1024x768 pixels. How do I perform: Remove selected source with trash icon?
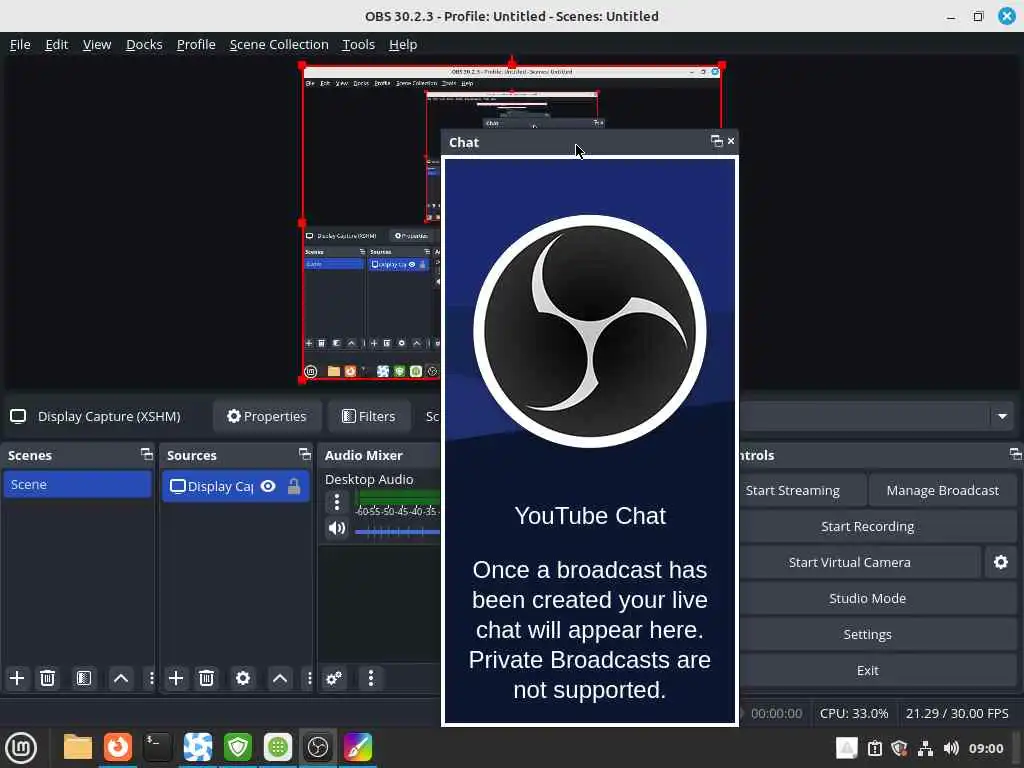click(206, 678)
